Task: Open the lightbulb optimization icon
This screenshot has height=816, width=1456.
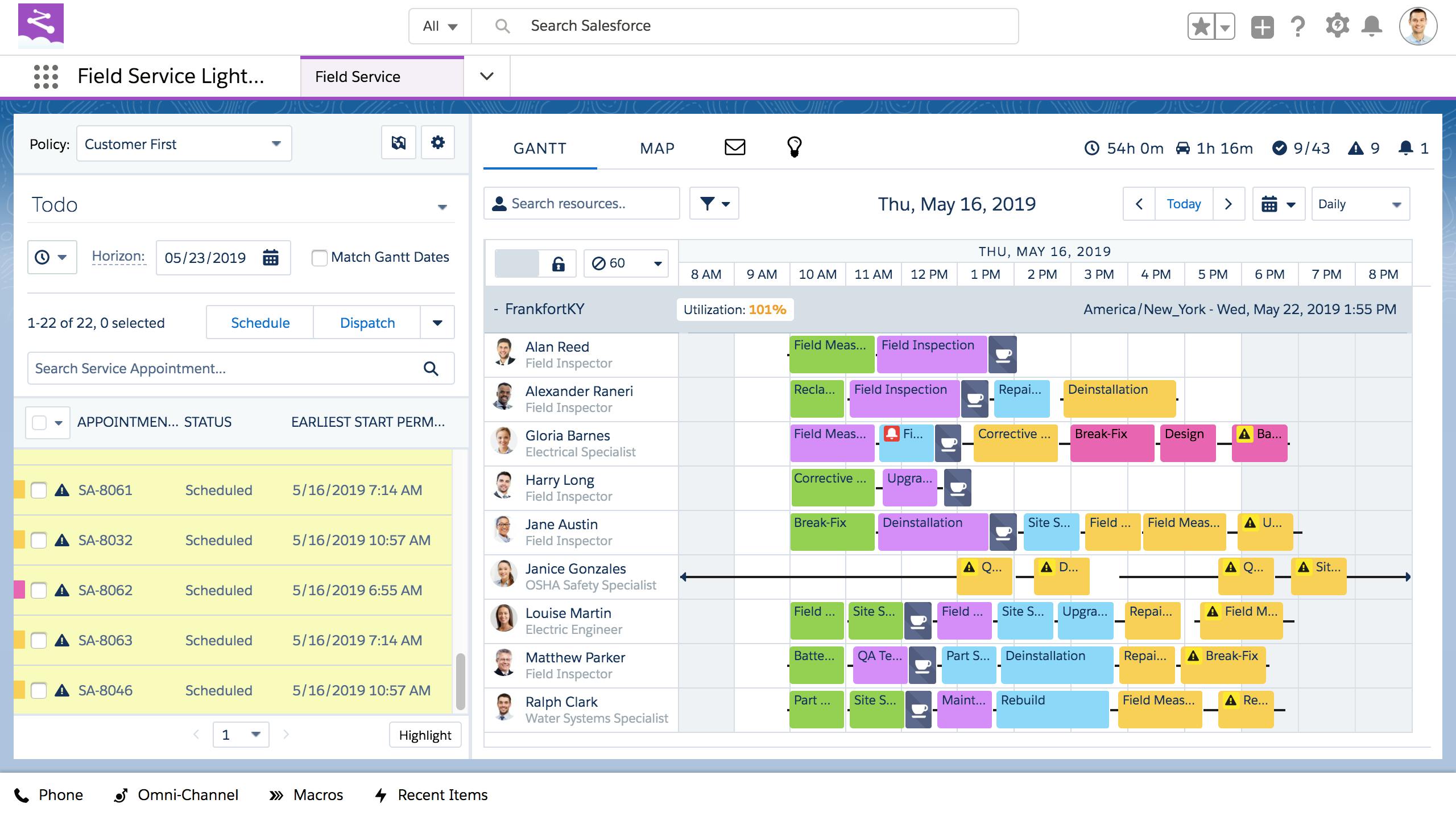Action: click(x=794, y=147)
